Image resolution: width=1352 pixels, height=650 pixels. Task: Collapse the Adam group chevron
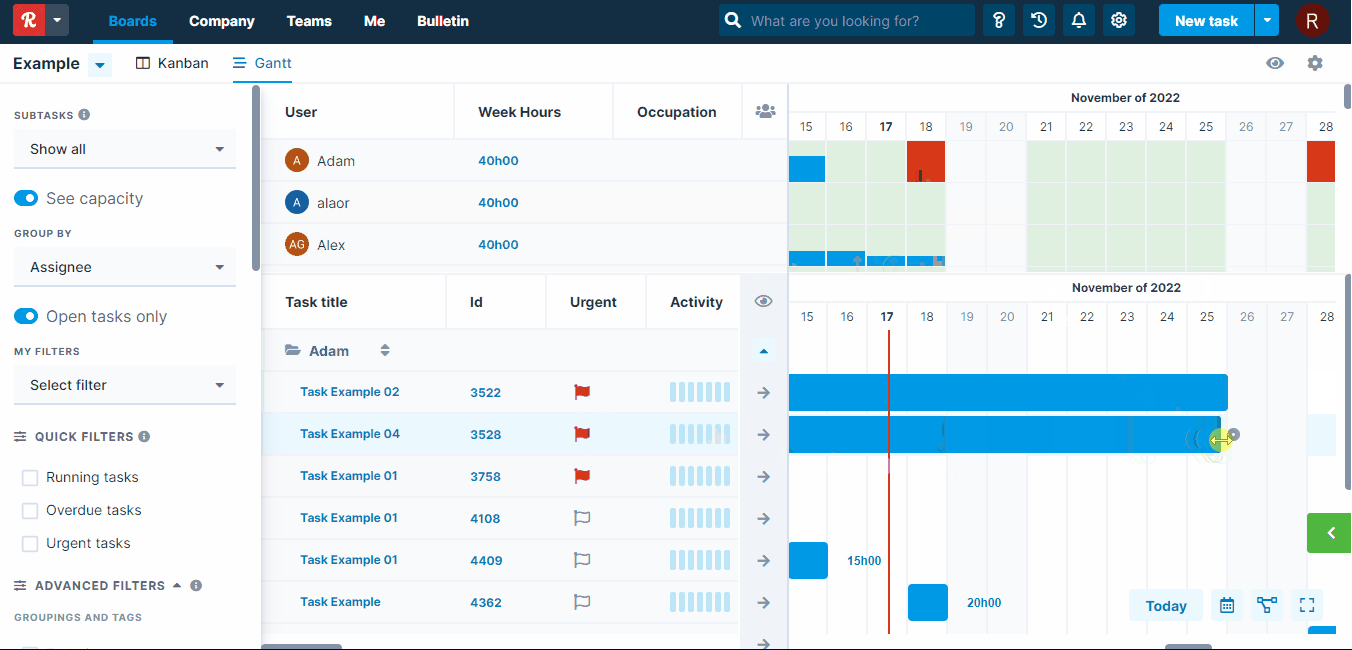[x=764, y=351]
